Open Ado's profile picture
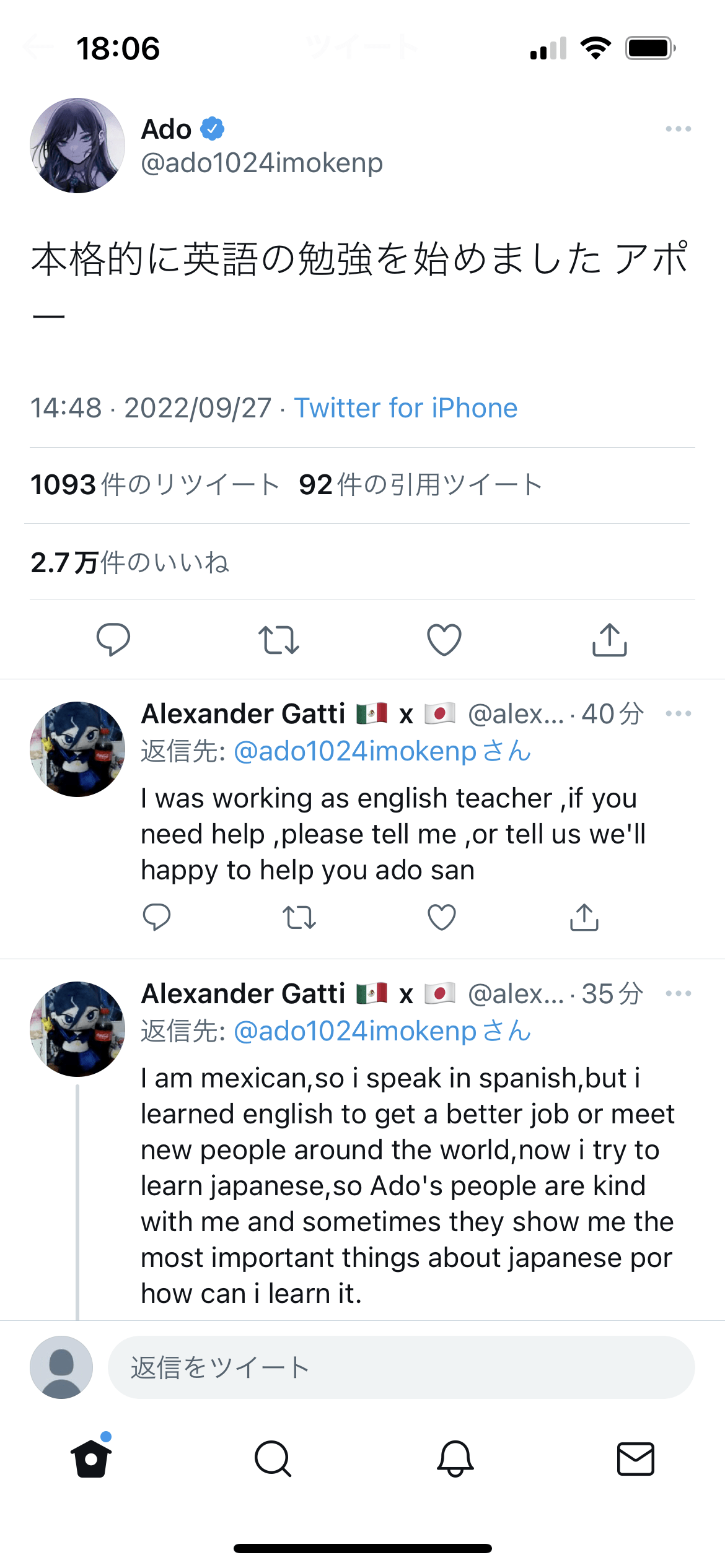 tap(77, 146)
